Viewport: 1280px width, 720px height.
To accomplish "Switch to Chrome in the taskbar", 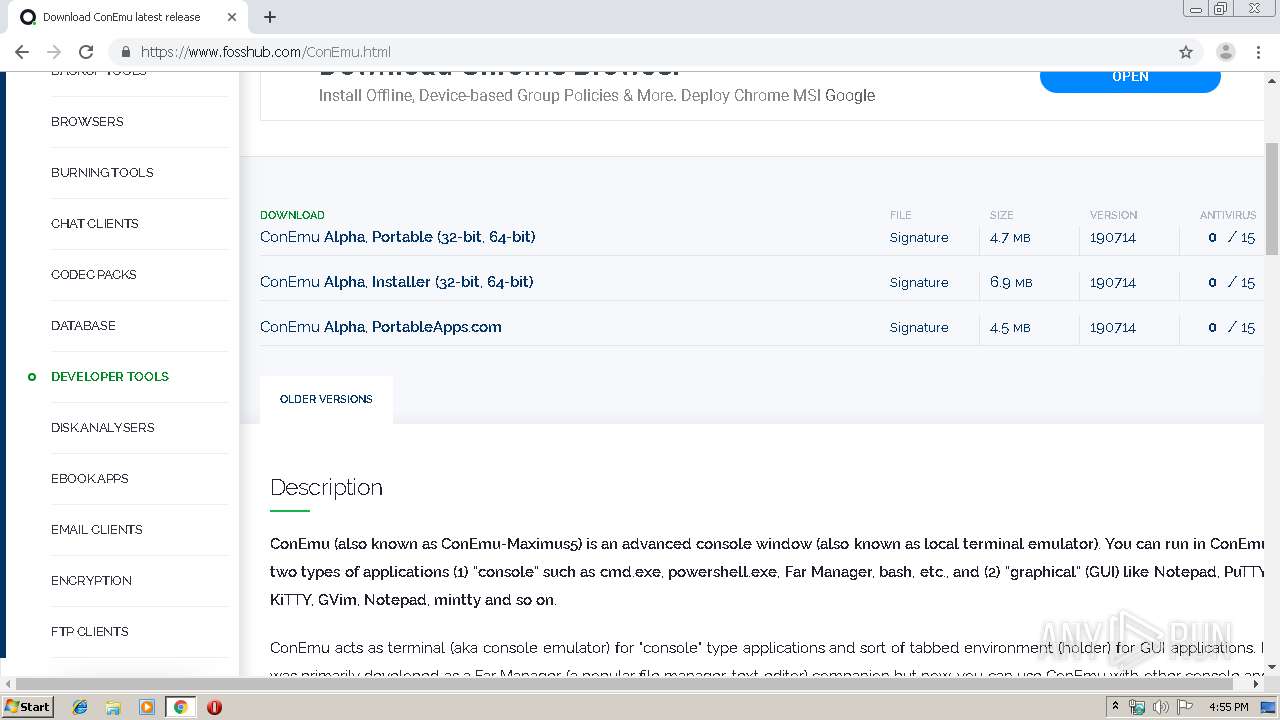I will pyautogui.click(x=180, y=707).
